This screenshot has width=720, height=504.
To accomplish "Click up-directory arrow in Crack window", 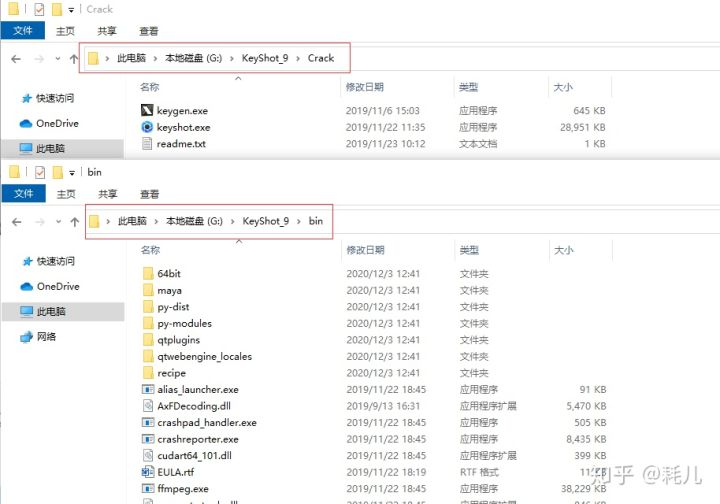I will [73, 59].
